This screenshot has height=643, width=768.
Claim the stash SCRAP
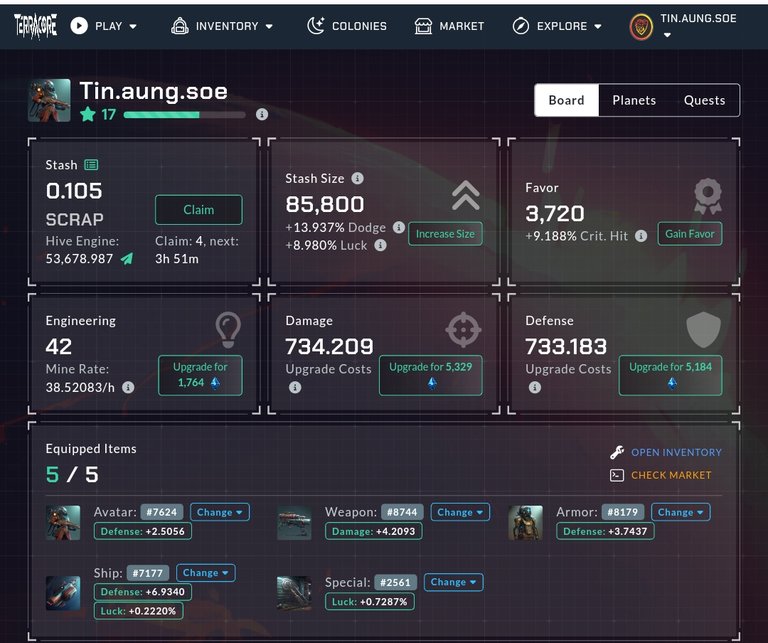tap(199, 210)
